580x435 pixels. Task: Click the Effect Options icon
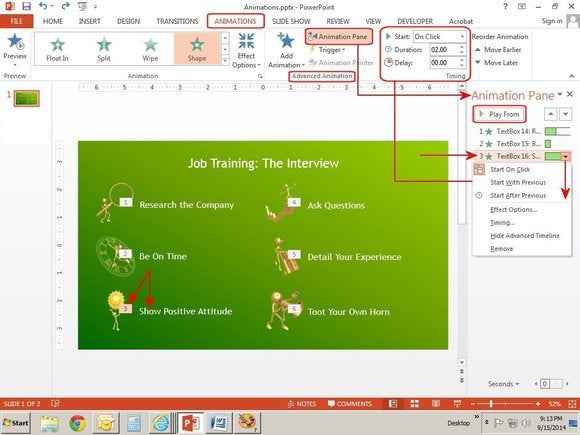pos(246,41)
